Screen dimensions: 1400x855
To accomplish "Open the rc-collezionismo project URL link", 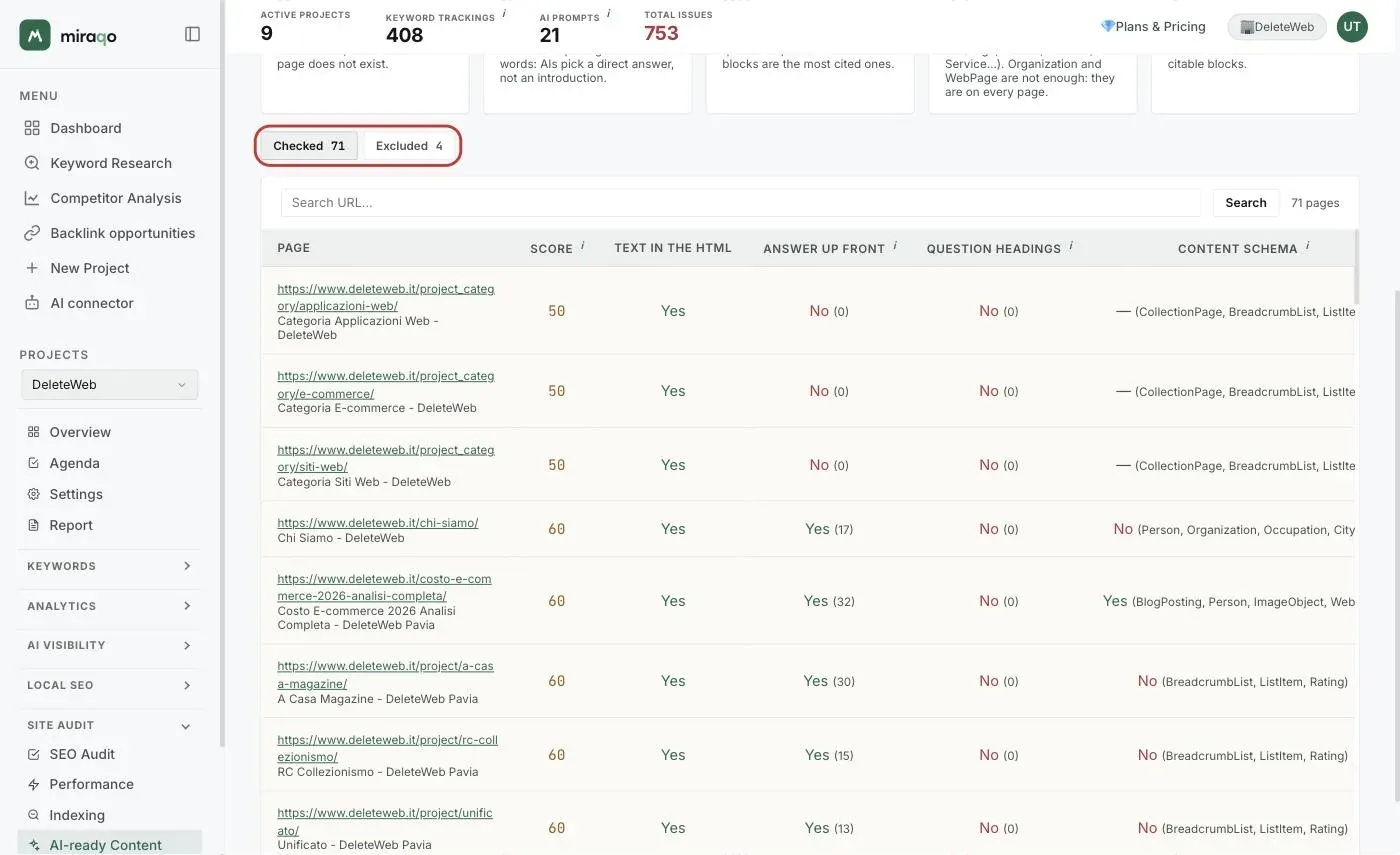I will coord(387,748).
